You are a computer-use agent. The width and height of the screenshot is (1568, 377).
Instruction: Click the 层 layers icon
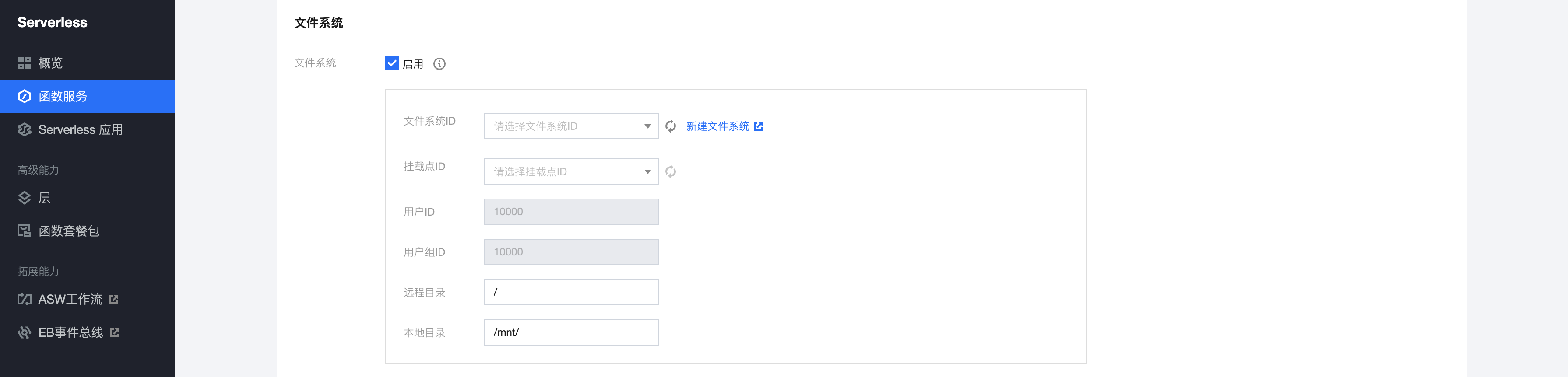25,198
